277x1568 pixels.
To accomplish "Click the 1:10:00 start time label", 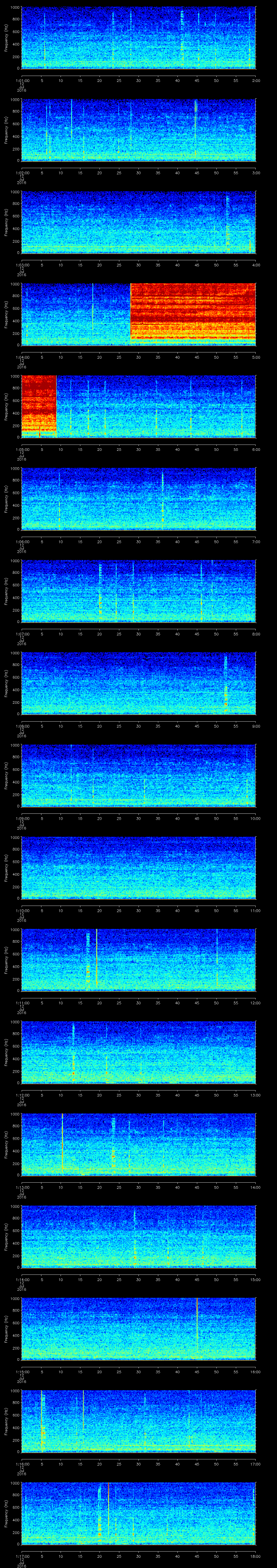I will tap(22, 910).
